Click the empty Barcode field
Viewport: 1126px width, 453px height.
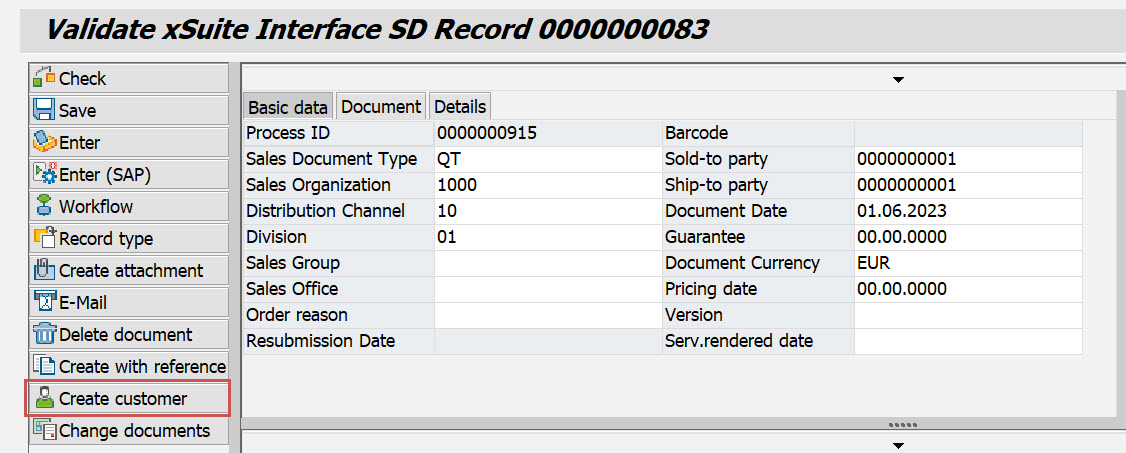(x=968, y=134)
